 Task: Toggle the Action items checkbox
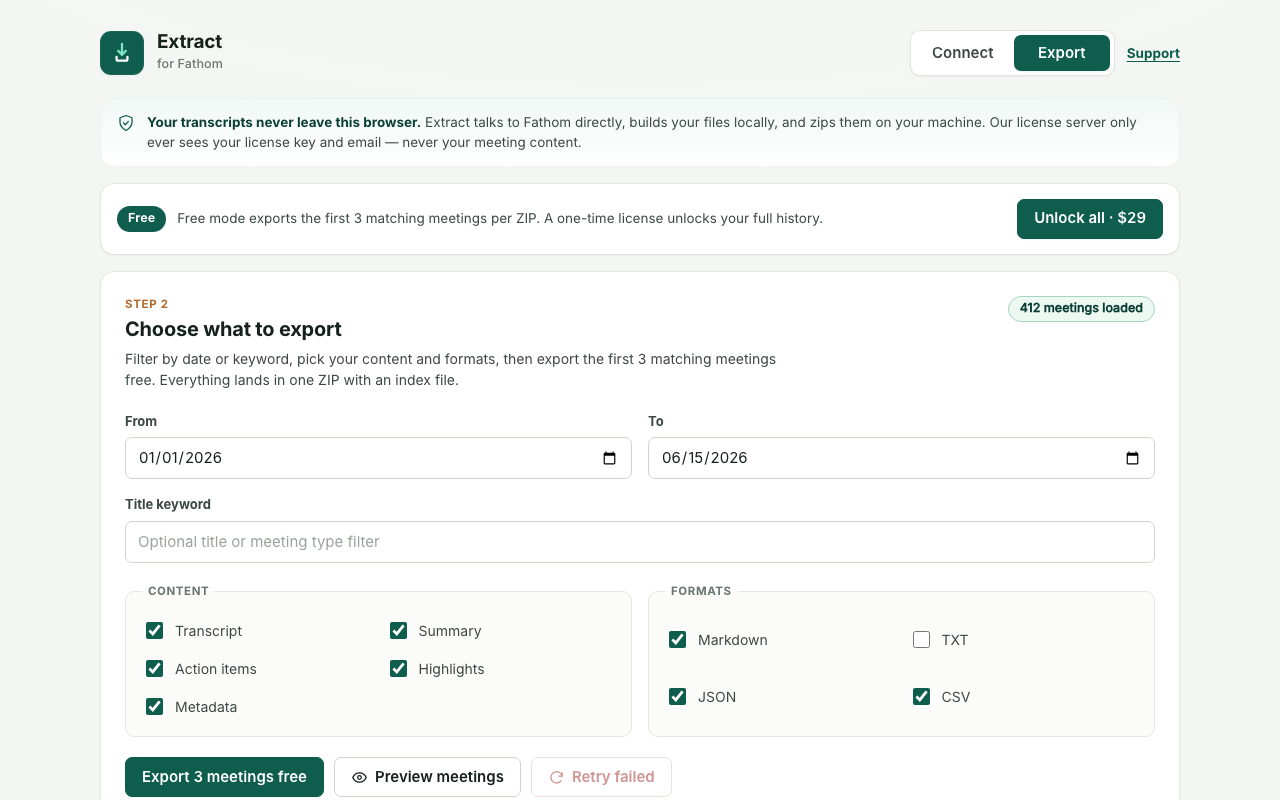155,669
